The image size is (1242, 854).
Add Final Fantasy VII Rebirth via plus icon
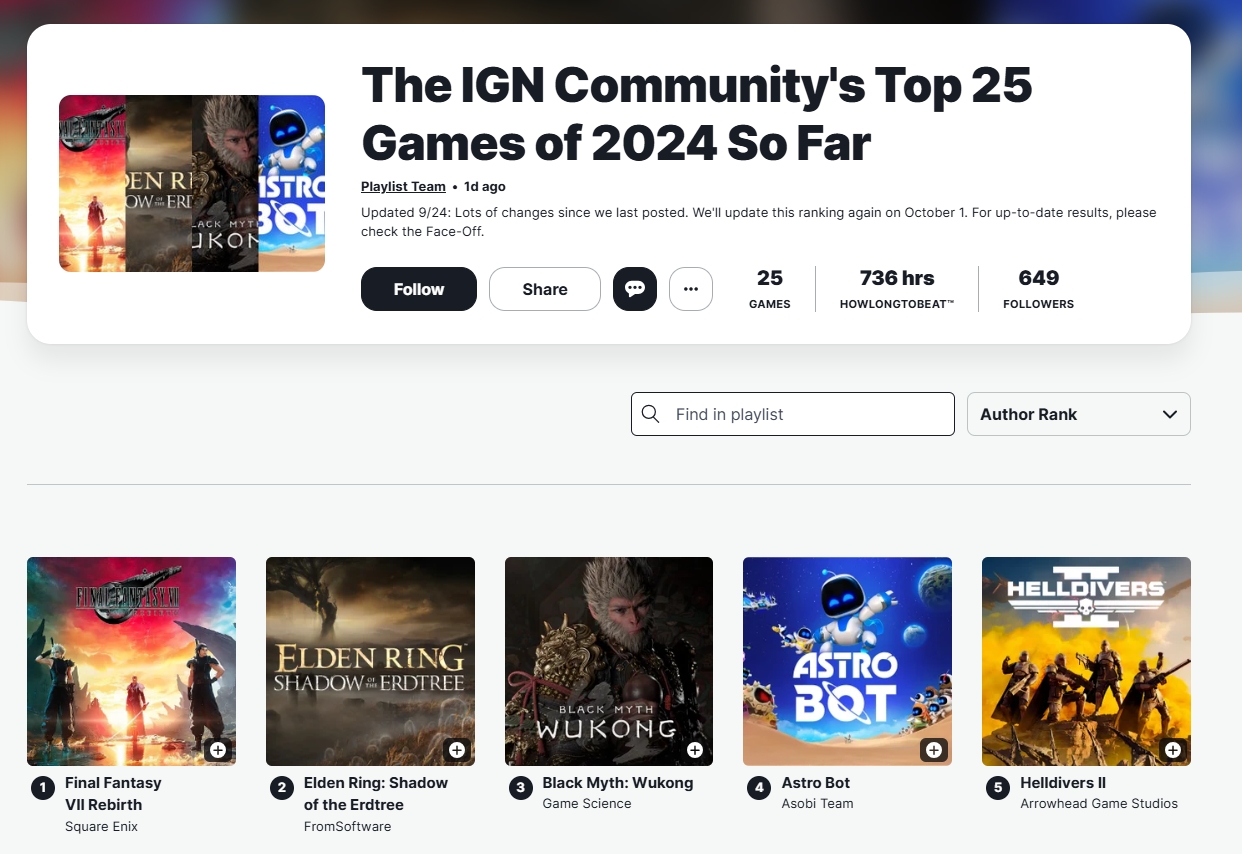[x=218, y=750]
